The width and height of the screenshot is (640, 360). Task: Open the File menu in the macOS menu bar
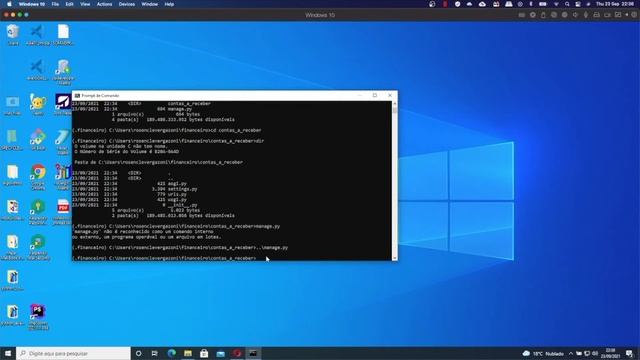coord(55,4)
